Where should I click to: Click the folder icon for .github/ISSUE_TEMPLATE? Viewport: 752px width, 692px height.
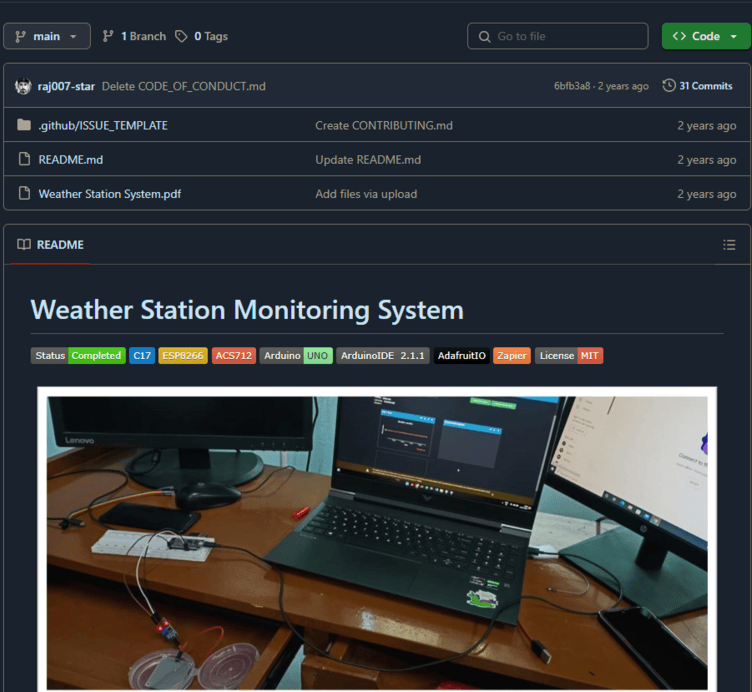(x=24, y=125)
